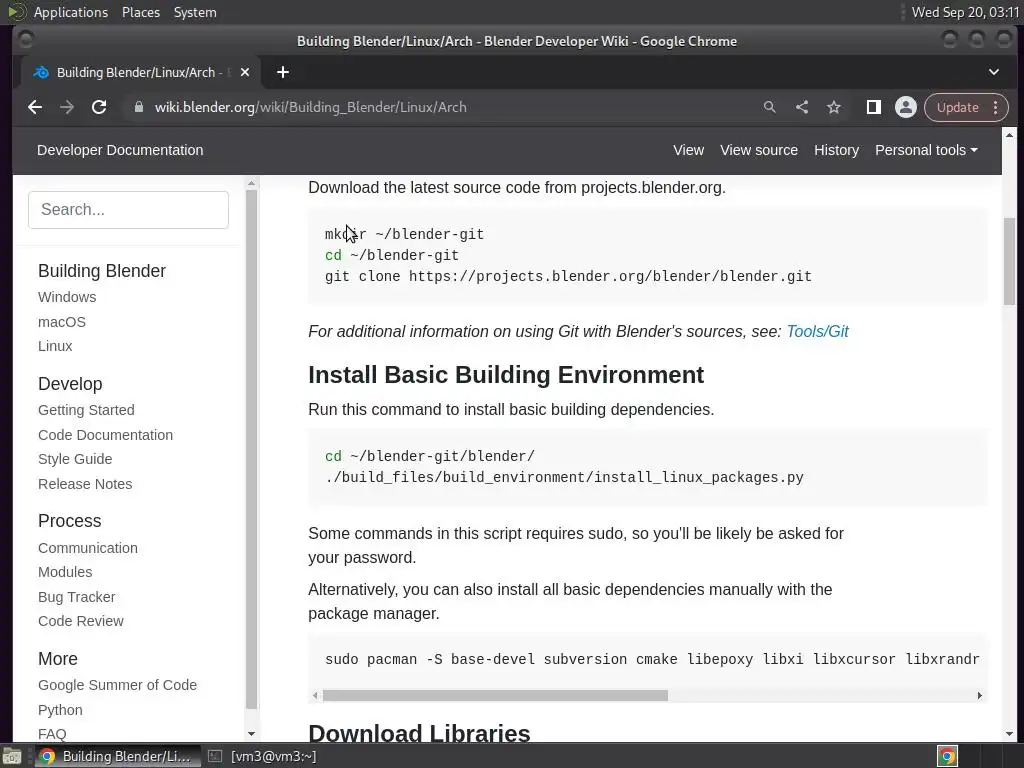Go to Developer Documentation home

point(120,150)
